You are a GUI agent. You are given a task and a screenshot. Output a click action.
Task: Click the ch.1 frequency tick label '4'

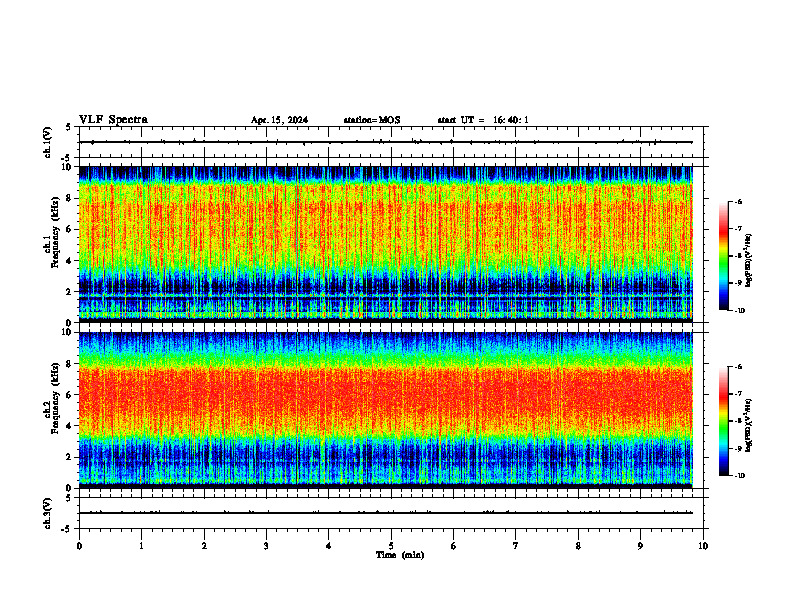tap(70, 261)
